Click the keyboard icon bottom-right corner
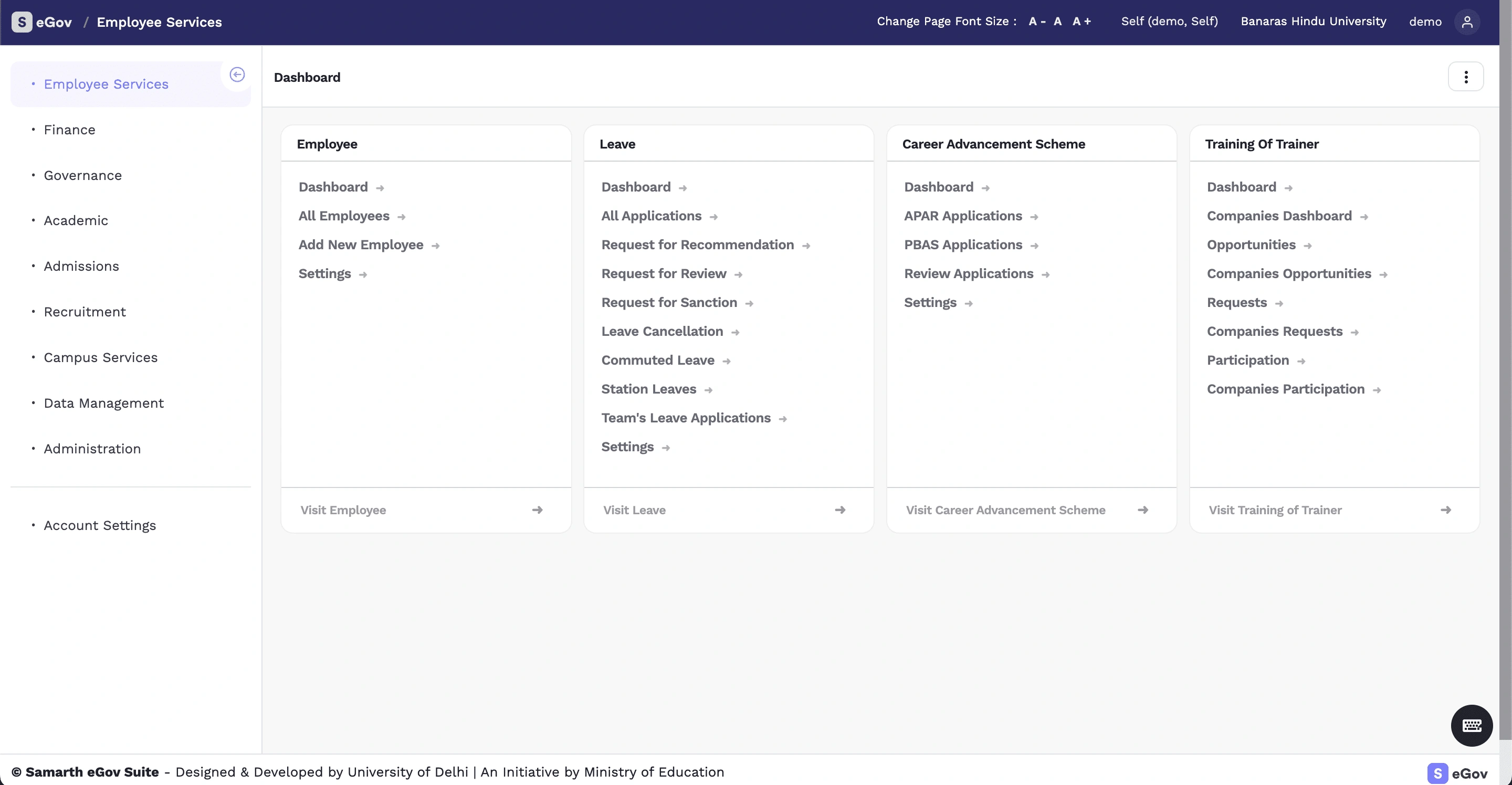 click(1472, 725)
